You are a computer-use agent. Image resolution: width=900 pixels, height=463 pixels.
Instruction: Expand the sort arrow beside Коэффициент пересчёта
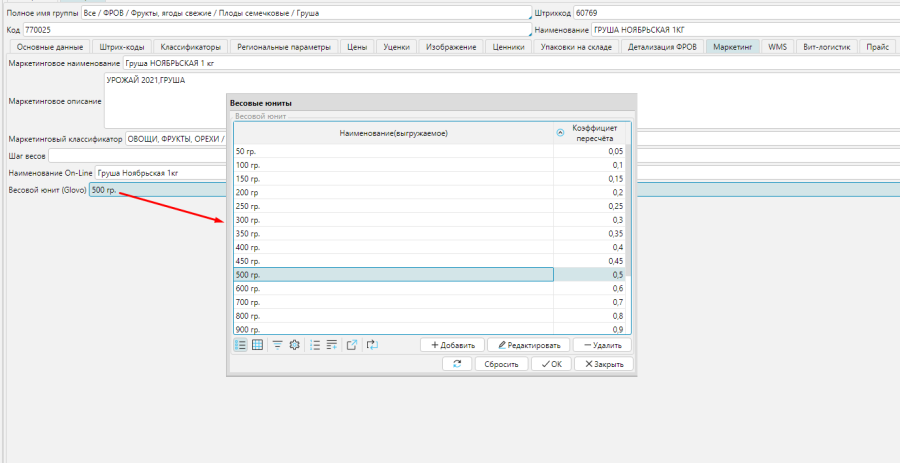[x=559, y=133]
